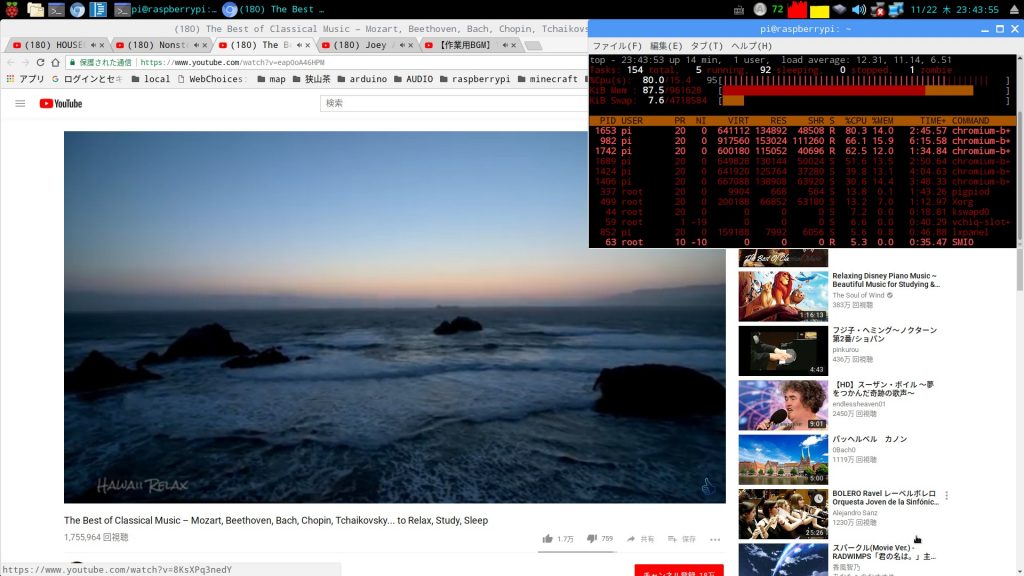Open ヘルプ(H) menu in the terminal

click(x=751, y=46)
